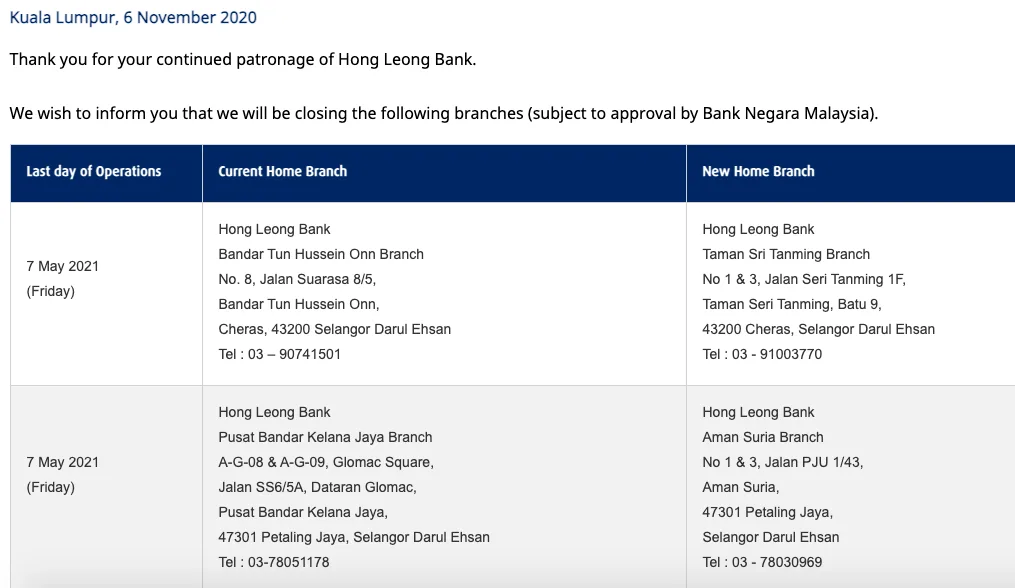Image resolution: width=1015 pixels, height=588 pixels.
Task: Click the "Kuala Lumpur, 6 November 2020" date line
Action: click(133, 18)
